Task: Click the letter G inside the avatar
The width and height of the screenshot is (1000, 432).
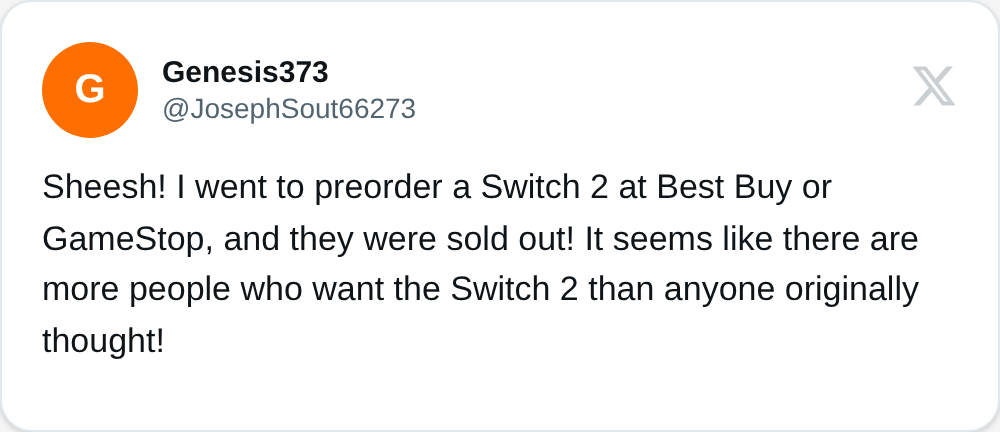Action: pyautogui.click(x=90, y=90)
